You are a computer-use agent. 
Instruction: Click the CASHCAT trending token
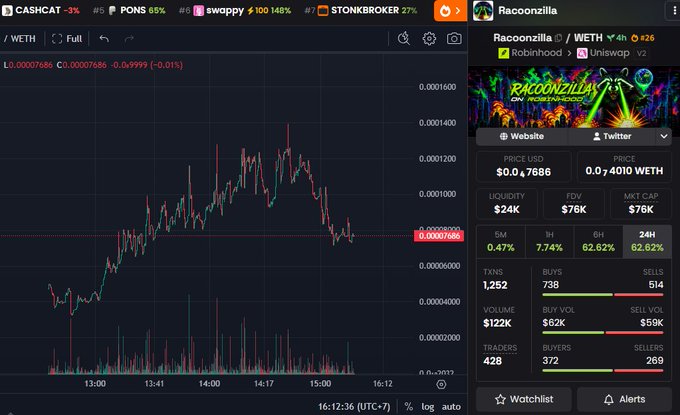coord(40,10)
